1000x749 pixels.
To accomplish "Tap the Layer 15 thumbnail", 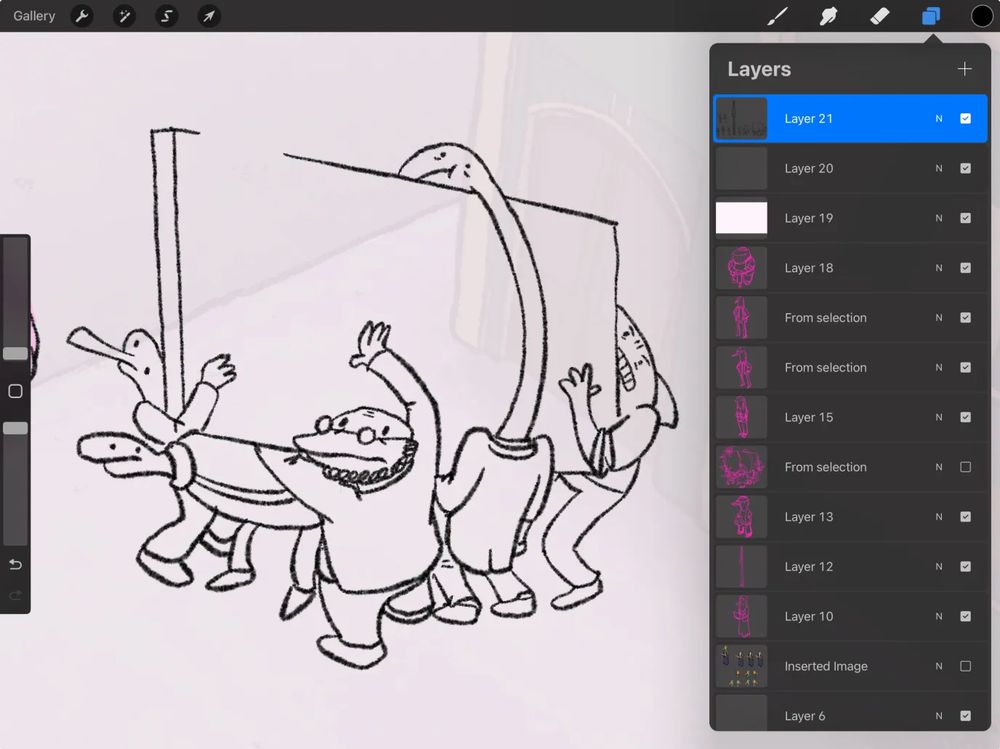I will click(x=741, y=417).
